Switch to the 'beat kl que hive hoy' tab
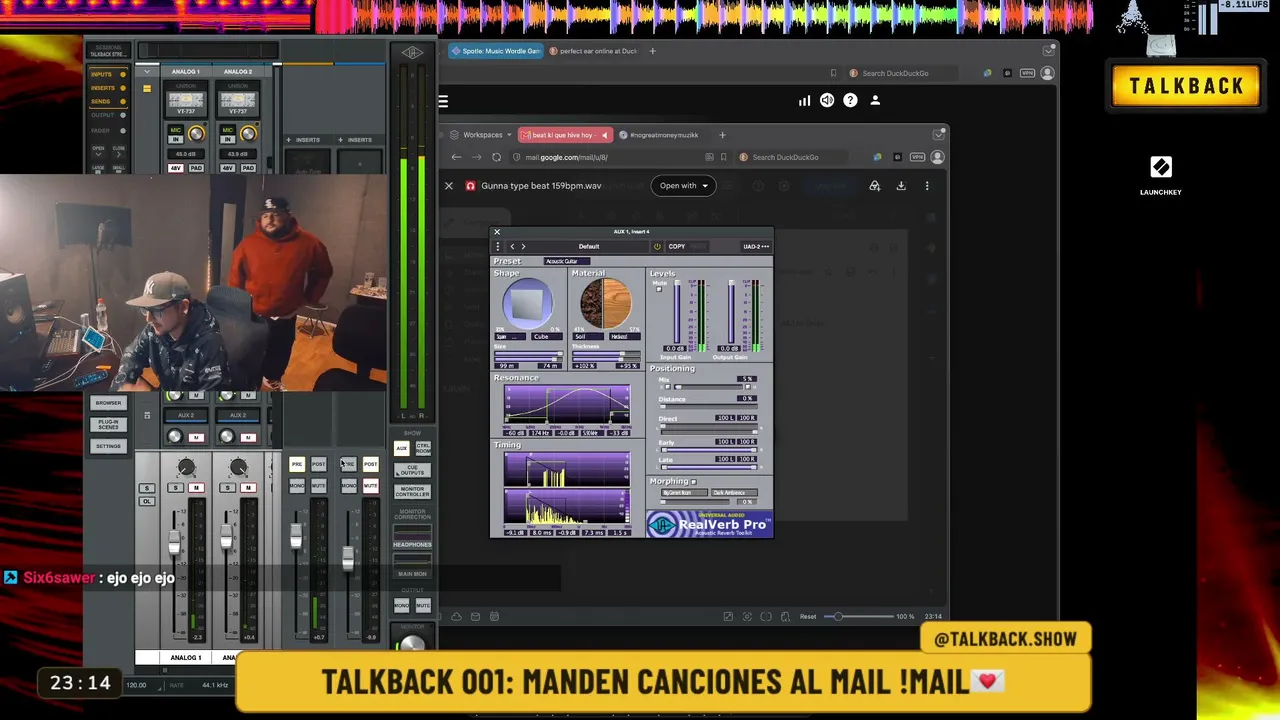Viewport: 1280px width, 720px height. [564, 135]
